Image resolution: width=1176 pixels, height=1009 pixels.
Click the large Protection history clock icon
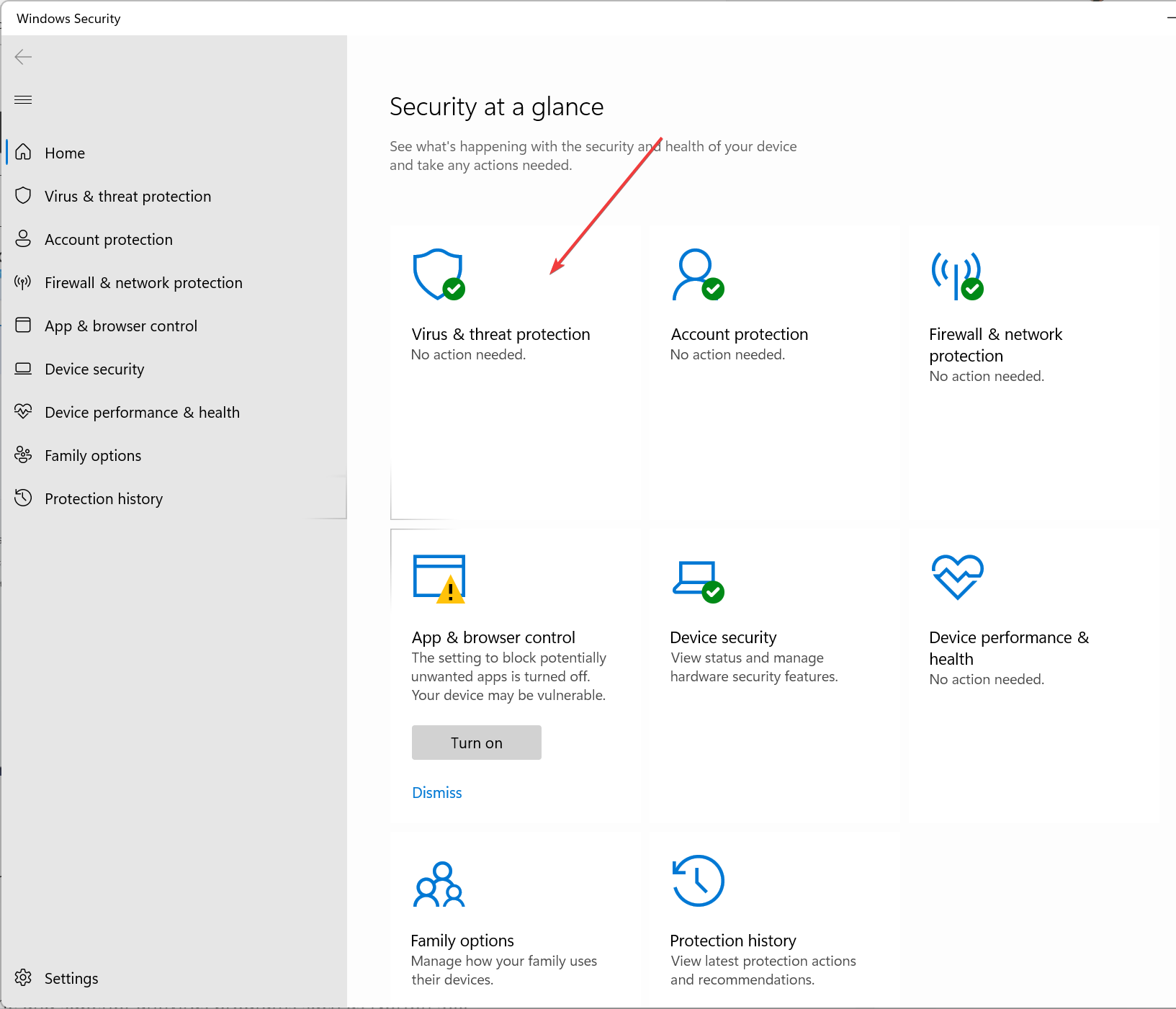(698, 881)
